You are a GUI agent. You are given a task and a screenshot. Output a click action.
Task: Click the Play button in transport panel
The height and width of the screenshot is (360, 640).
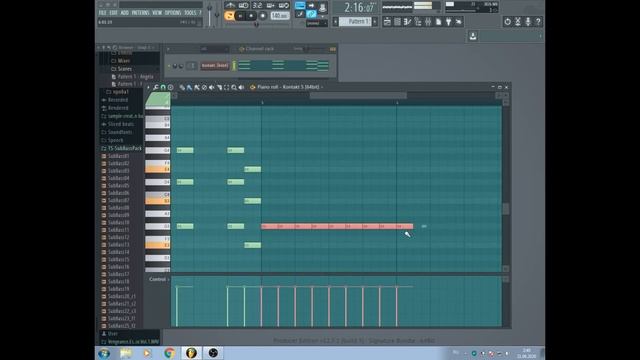click(240, 16)
